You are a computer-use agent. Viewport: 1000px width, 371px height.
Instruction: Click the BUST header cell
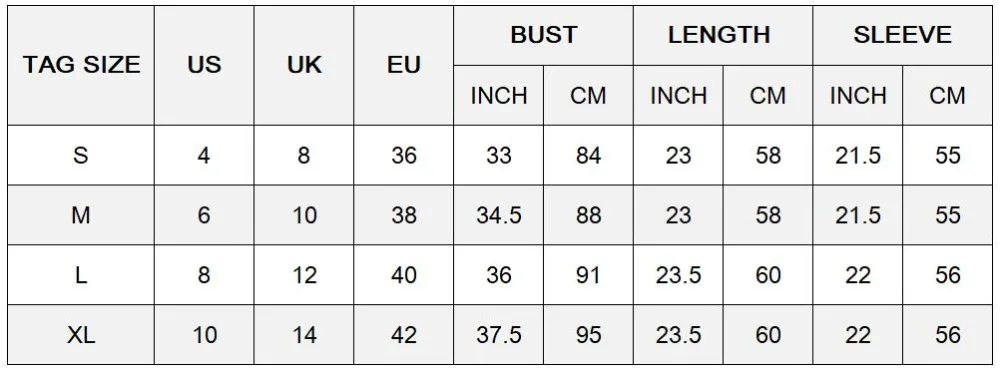click(x=543, y=35)
